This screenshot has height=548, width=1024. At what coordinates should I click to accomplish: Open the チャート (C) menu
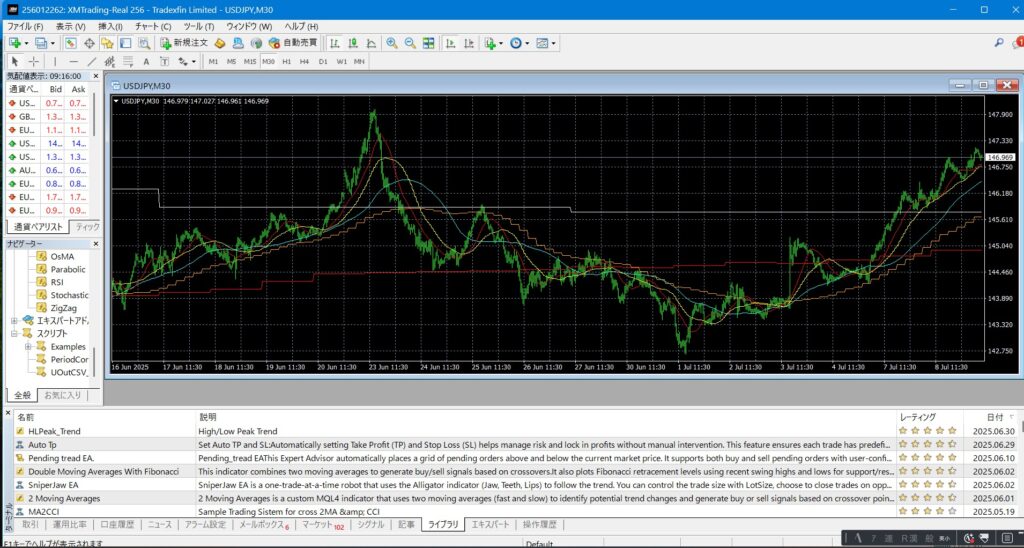(x=153, y=27)
